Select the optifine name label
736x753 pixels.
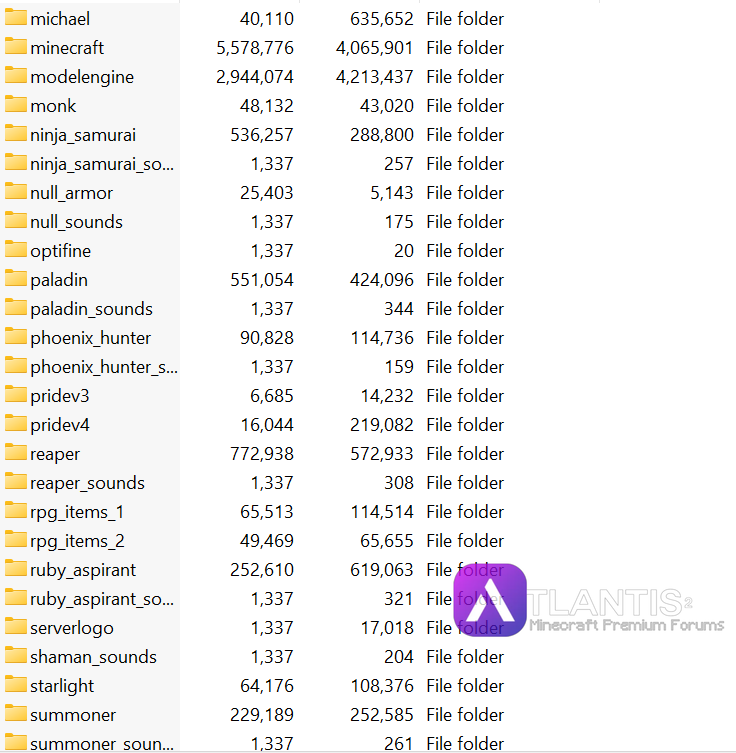coord(60,251)
